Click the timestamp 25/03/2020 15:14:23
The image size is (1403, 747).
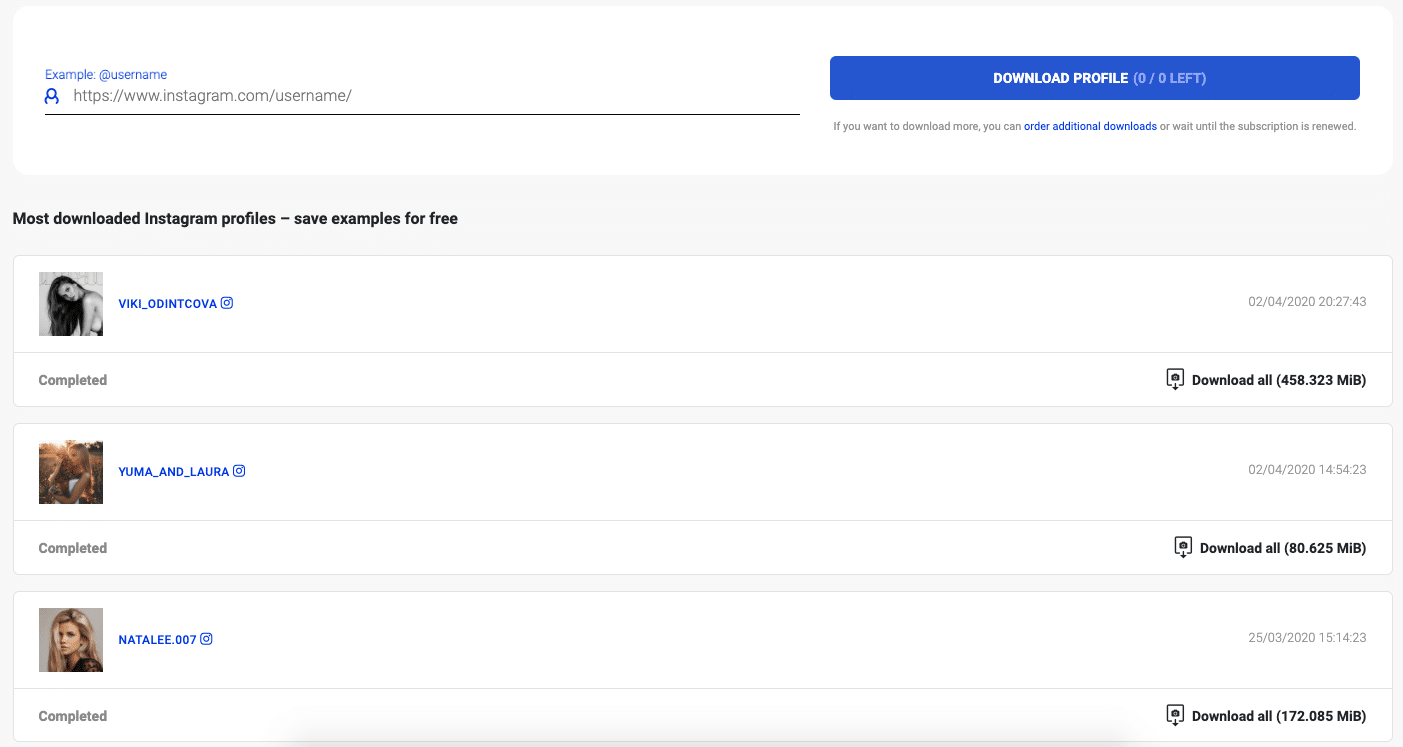coord(1307,638)
